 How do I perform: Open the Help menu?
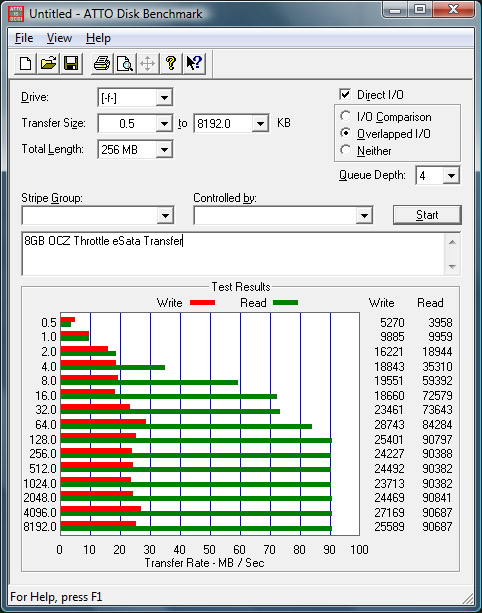(98, 38)
